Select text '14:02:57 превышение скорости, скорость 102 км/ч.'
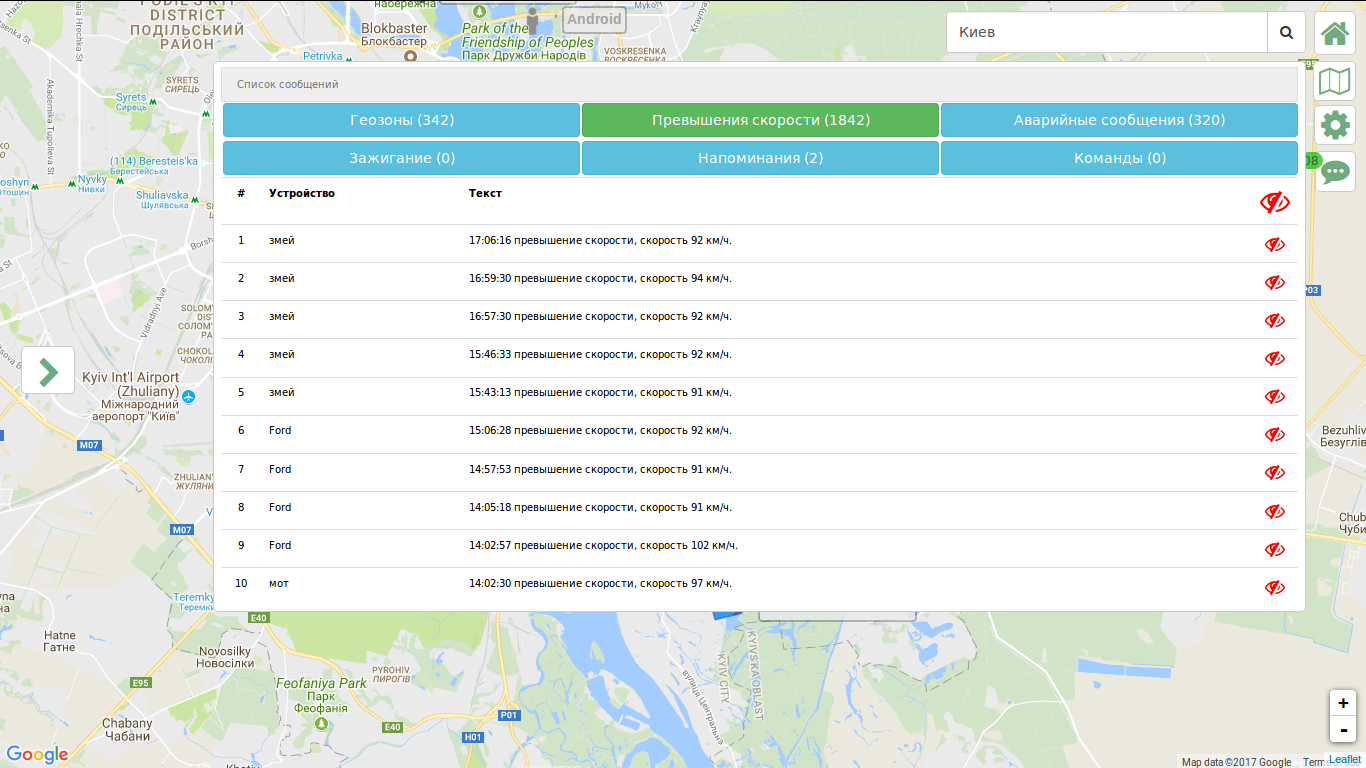This screenshot has width=1366, height=768. (603, 545)
